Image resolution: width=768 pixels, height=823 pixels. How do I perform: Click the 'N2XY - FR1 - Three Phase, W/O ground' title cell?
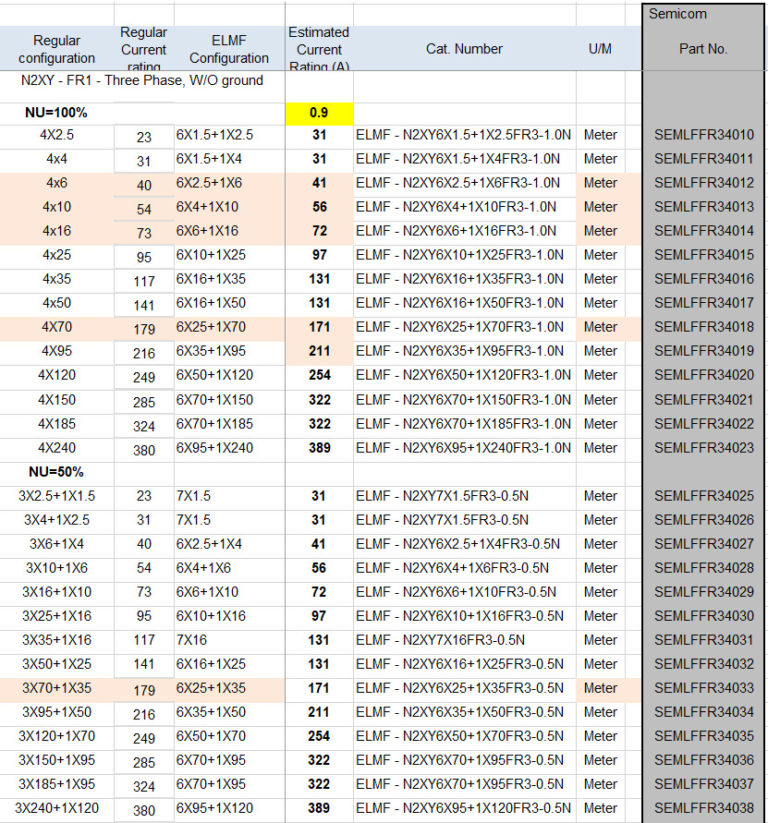point(142,80)
